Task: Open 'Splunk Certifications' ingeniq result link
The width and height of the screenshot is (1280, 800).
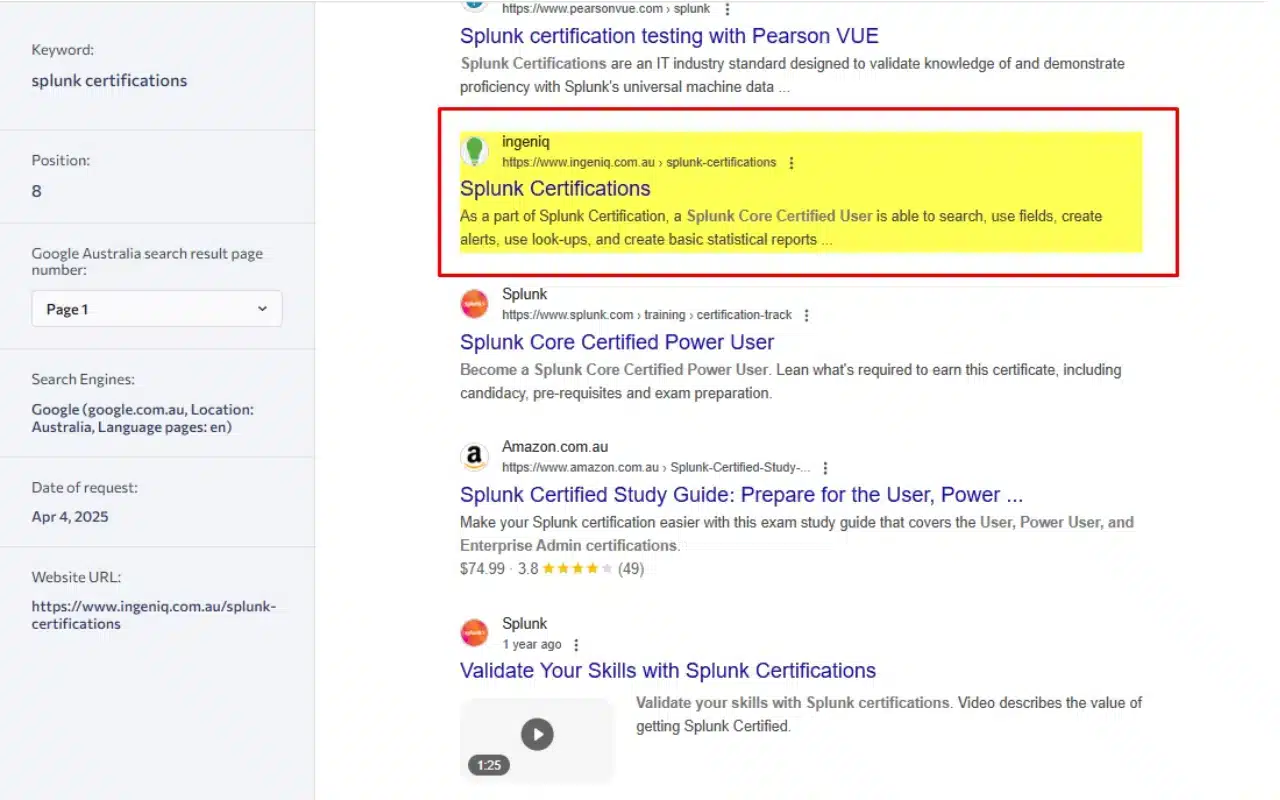Action: [x=555, y=189]
